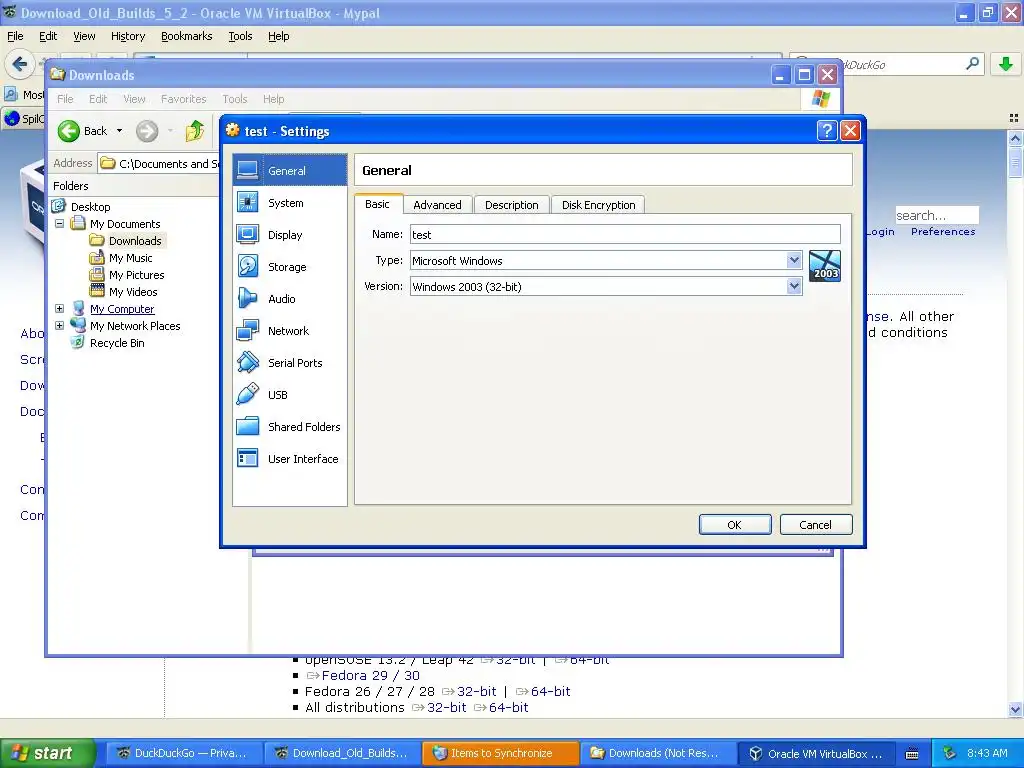This screenshot has height=768, width=1024.
Task: Select My Music in the Folders tree
Action: click(x=130, y=258)
